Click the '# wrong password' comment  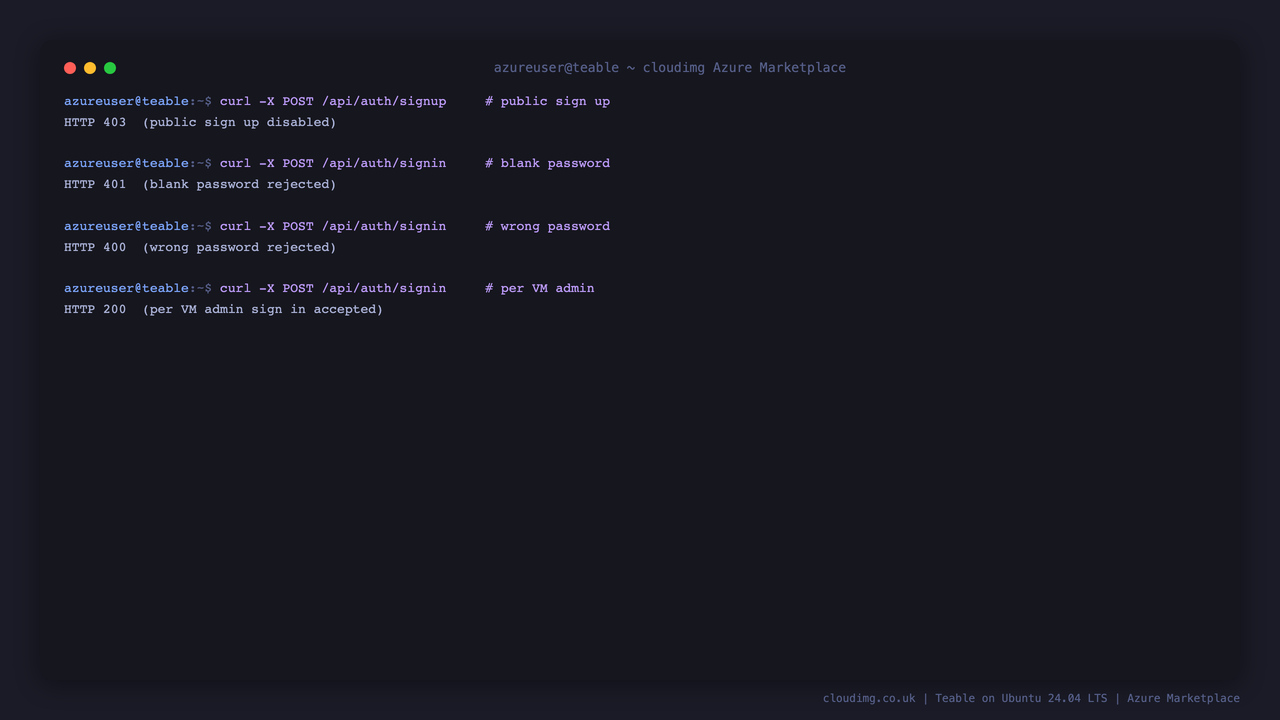548,226
